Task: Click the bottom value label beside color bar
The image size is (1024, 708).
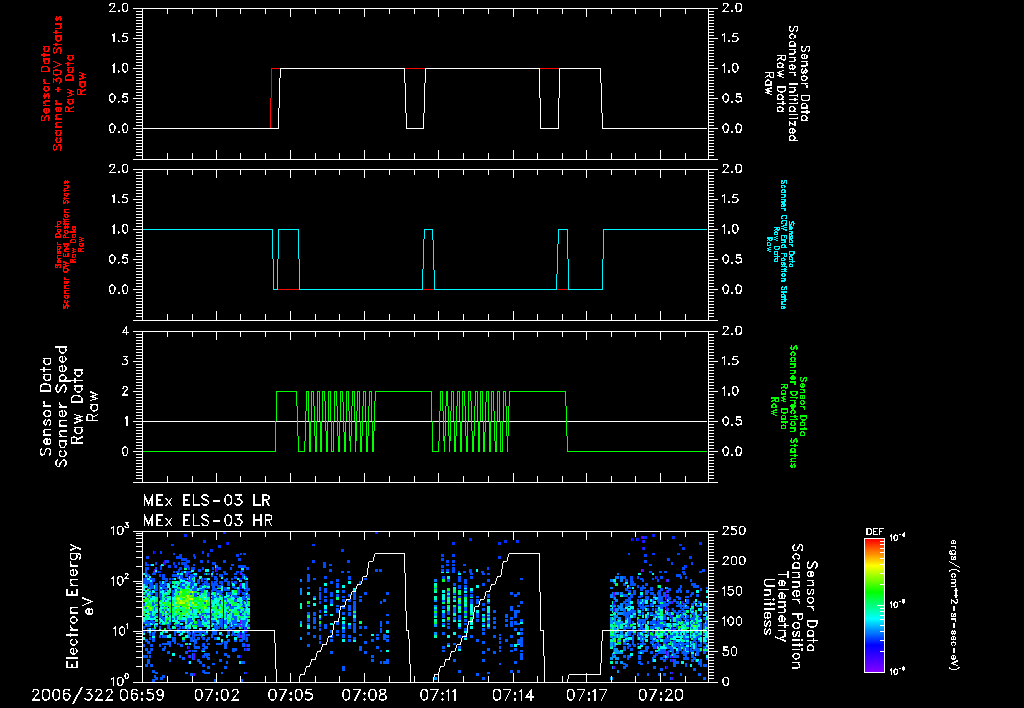Action: (899, 671)
